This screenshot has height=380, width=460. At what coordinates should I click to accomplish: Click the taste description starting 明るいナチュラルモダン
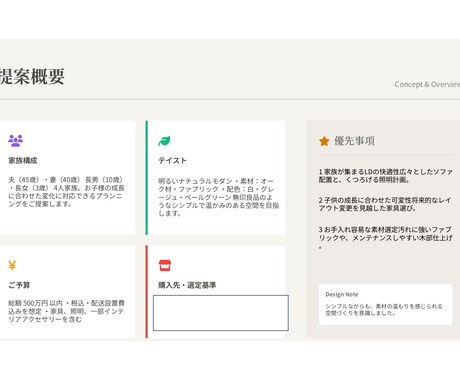coord(218,197)
